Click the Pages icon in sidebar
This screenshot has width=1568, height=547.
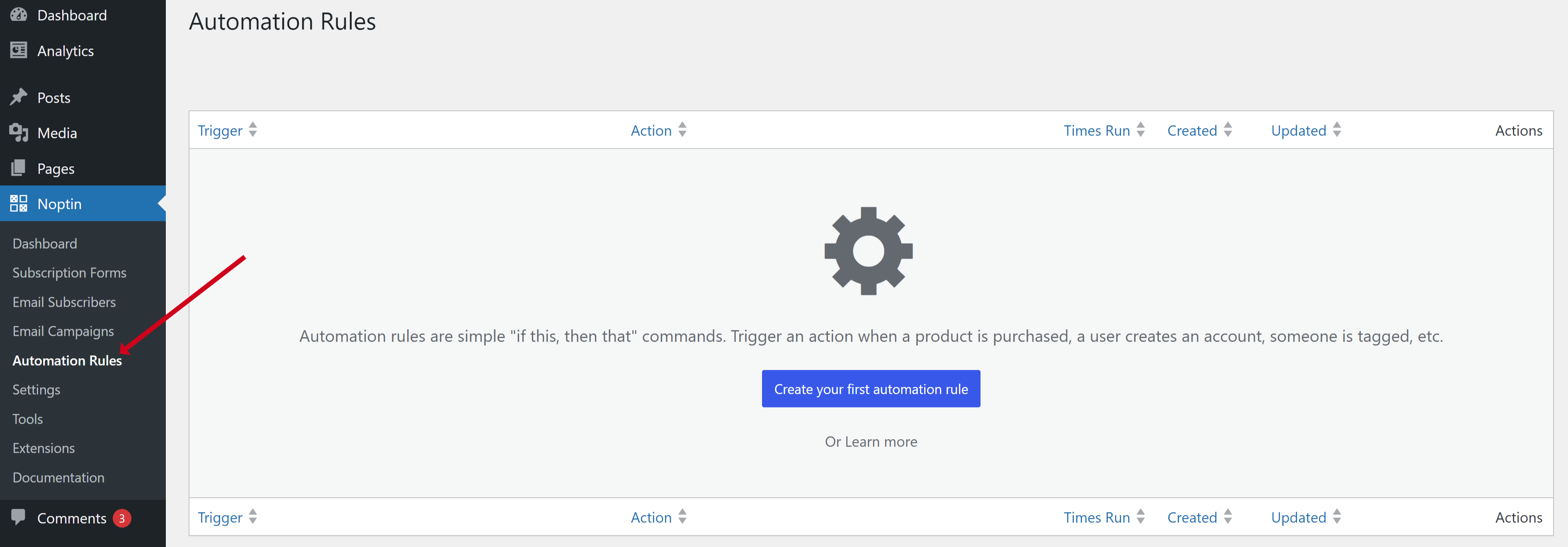(18, 168)
